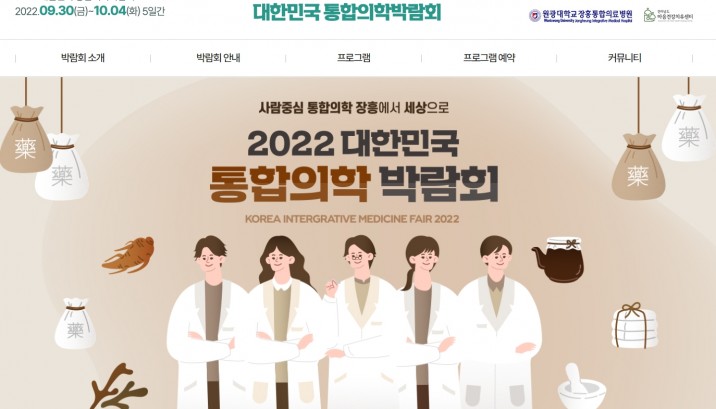Click the 통합의학 박람회 banner title
This screenshot has width=716, height=409.
(x=353, y=184)
